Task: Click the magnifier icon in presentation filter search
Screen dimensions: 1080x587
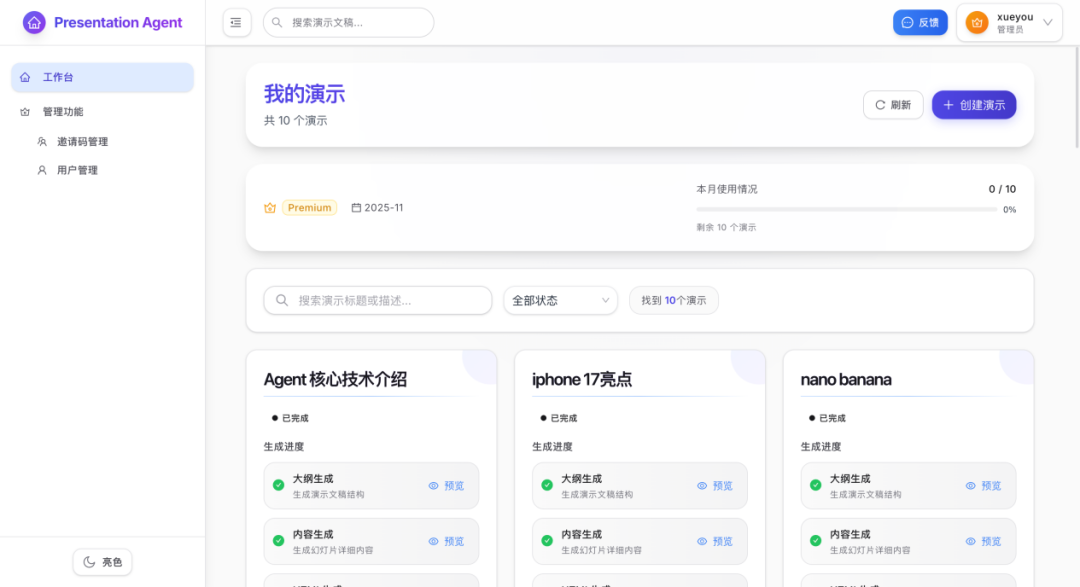Action: coord(282,300)
